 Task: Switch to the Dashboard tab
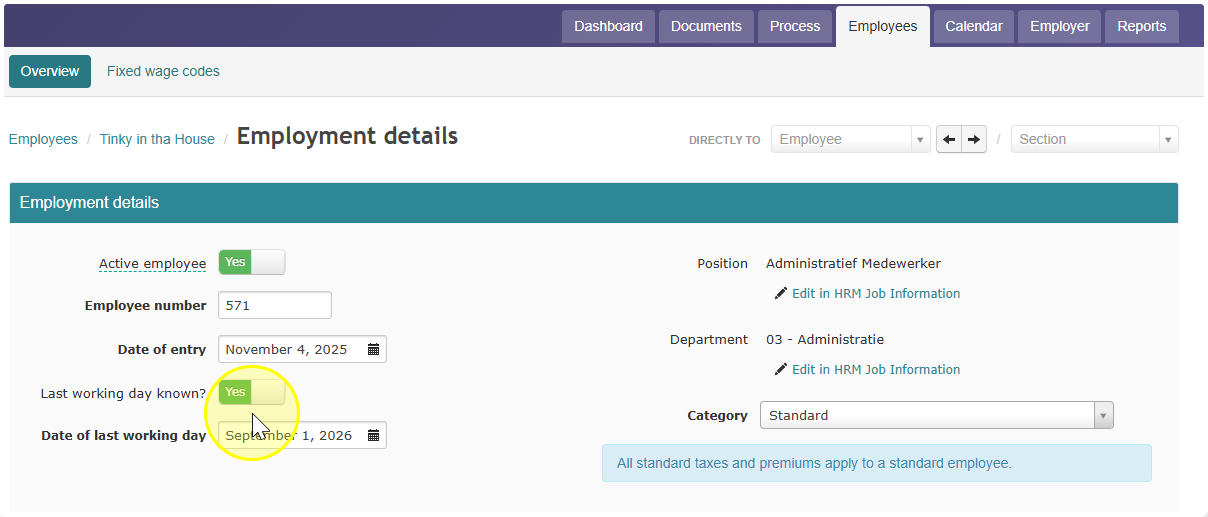tap(608, 27)
